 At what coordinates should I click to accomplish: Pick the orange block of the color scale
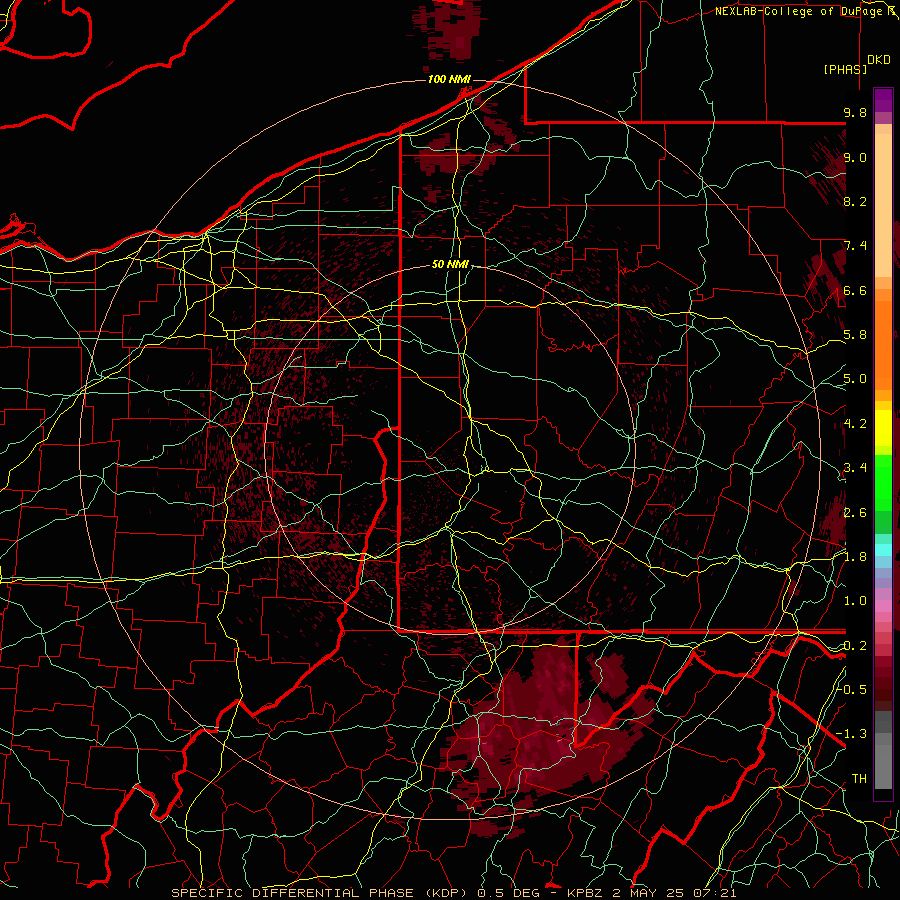[x=883, y=344]
